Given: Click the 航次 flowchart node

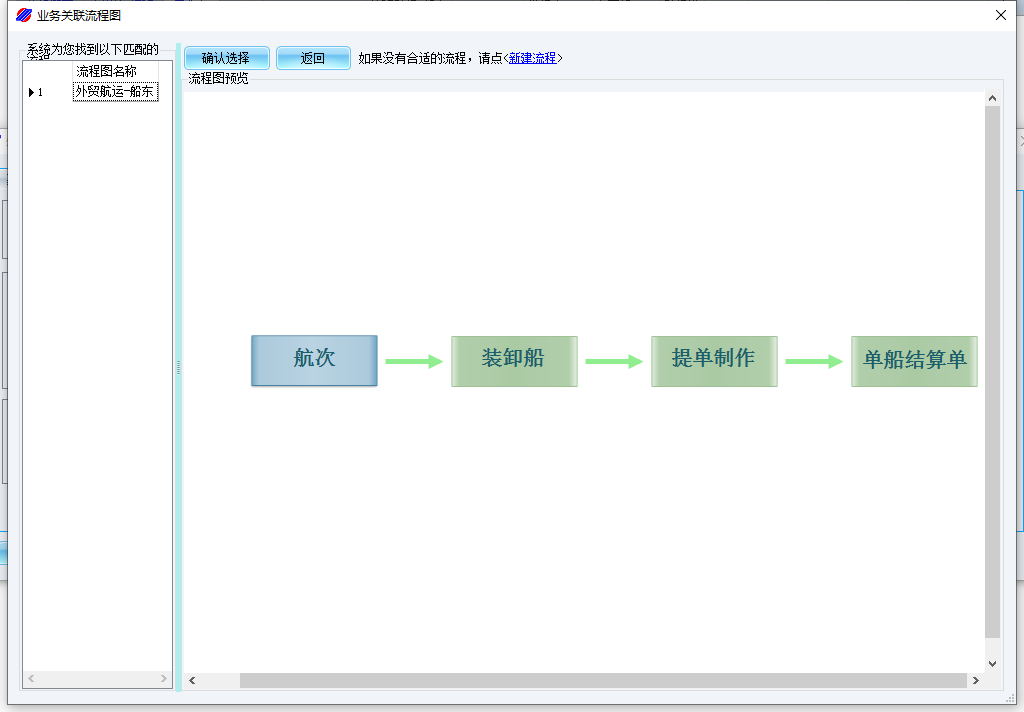Looking at the screenshot, I should [x=314, y=360].
